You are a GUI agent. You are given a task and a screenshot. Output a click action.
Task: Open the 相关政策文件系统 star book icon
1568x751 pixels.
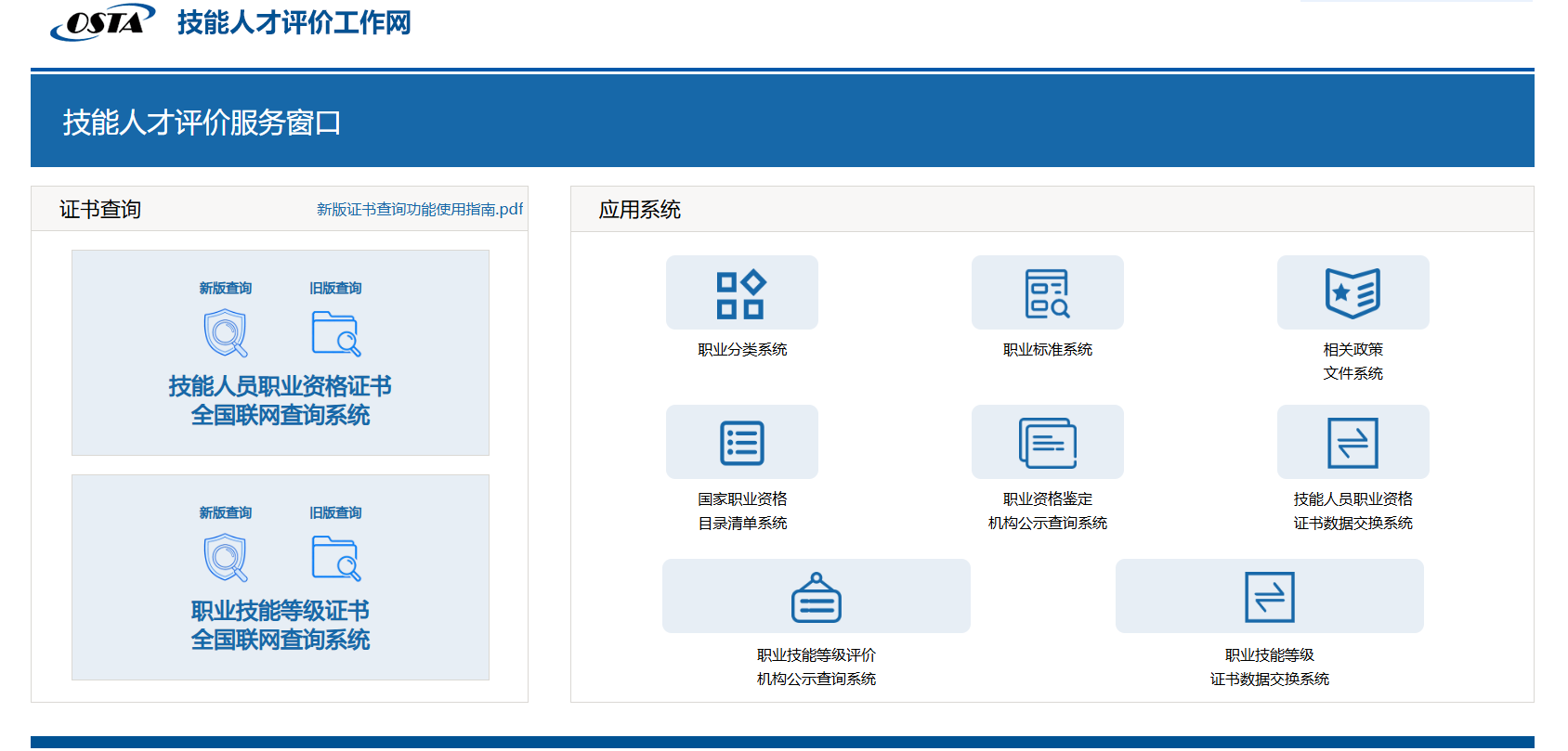[1352, 292]
